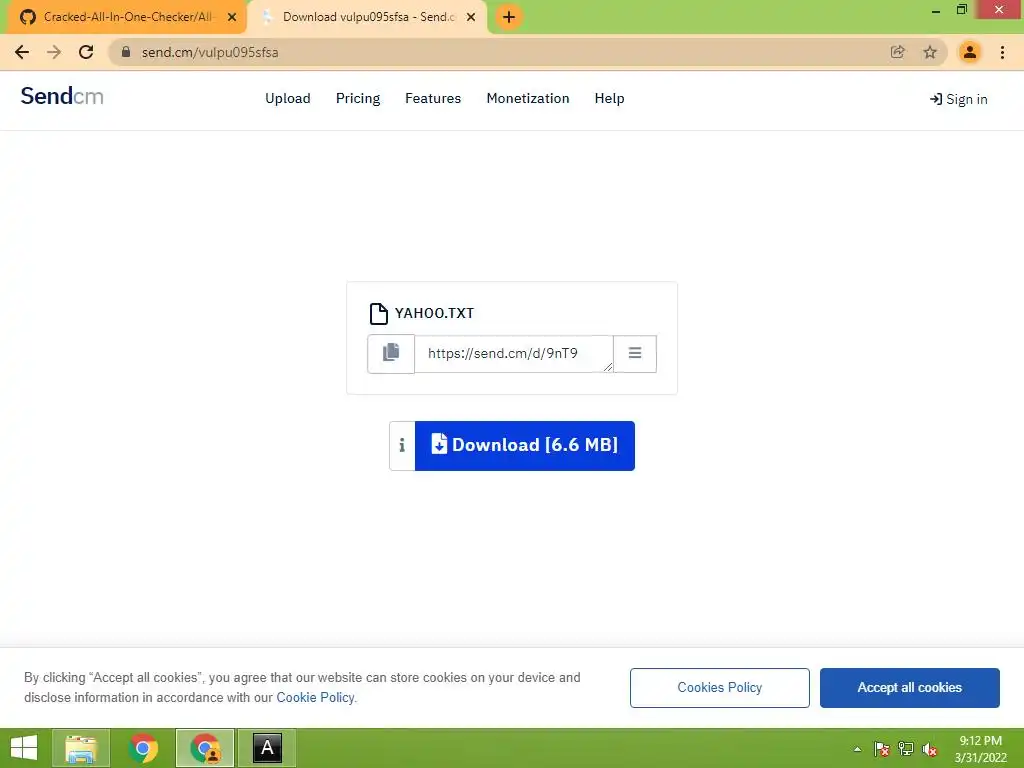Open the hamburger options menu beside link

point(635,354)
